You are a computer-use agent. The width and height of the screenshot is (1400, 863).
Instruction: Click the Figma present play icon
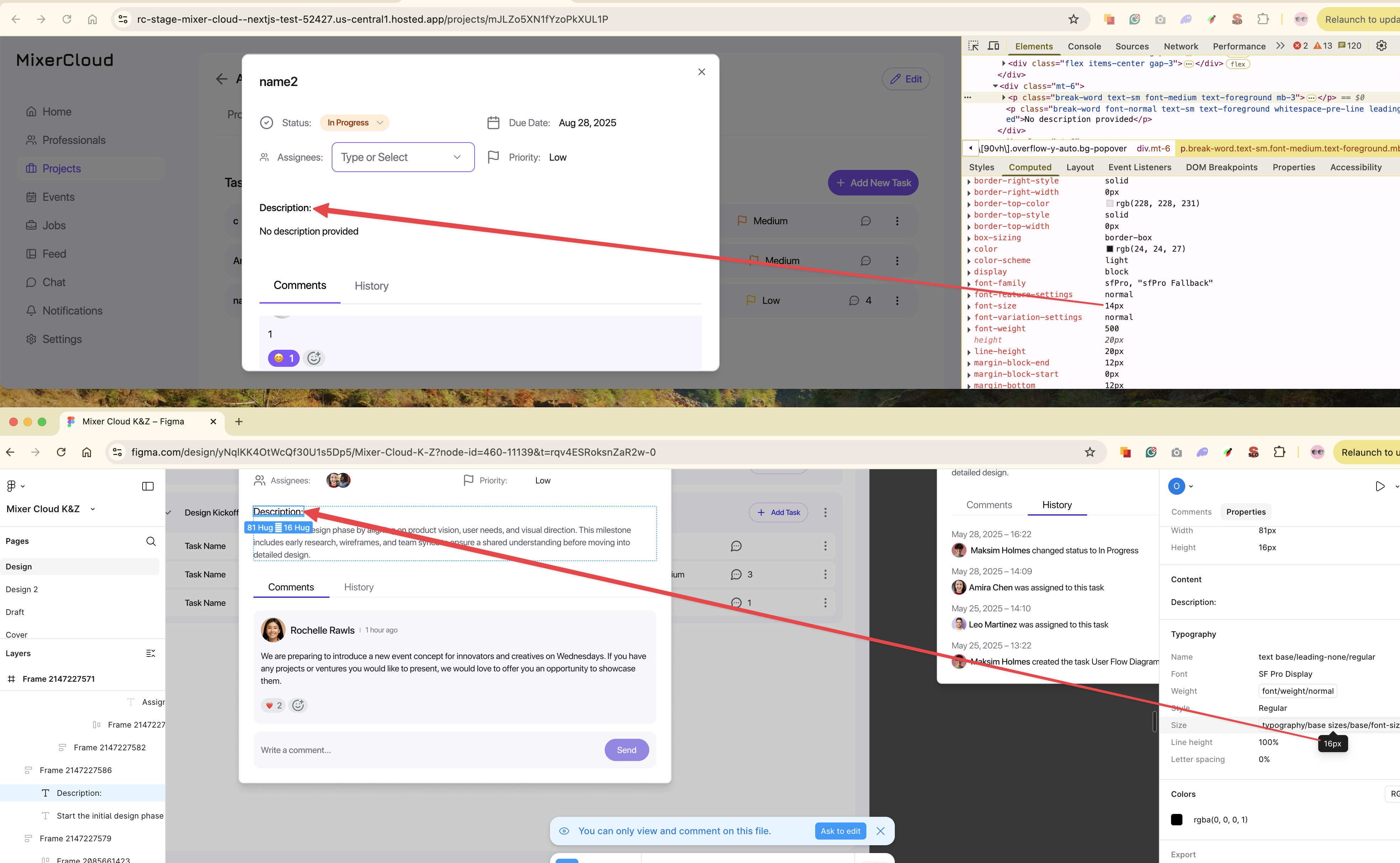1379,486
